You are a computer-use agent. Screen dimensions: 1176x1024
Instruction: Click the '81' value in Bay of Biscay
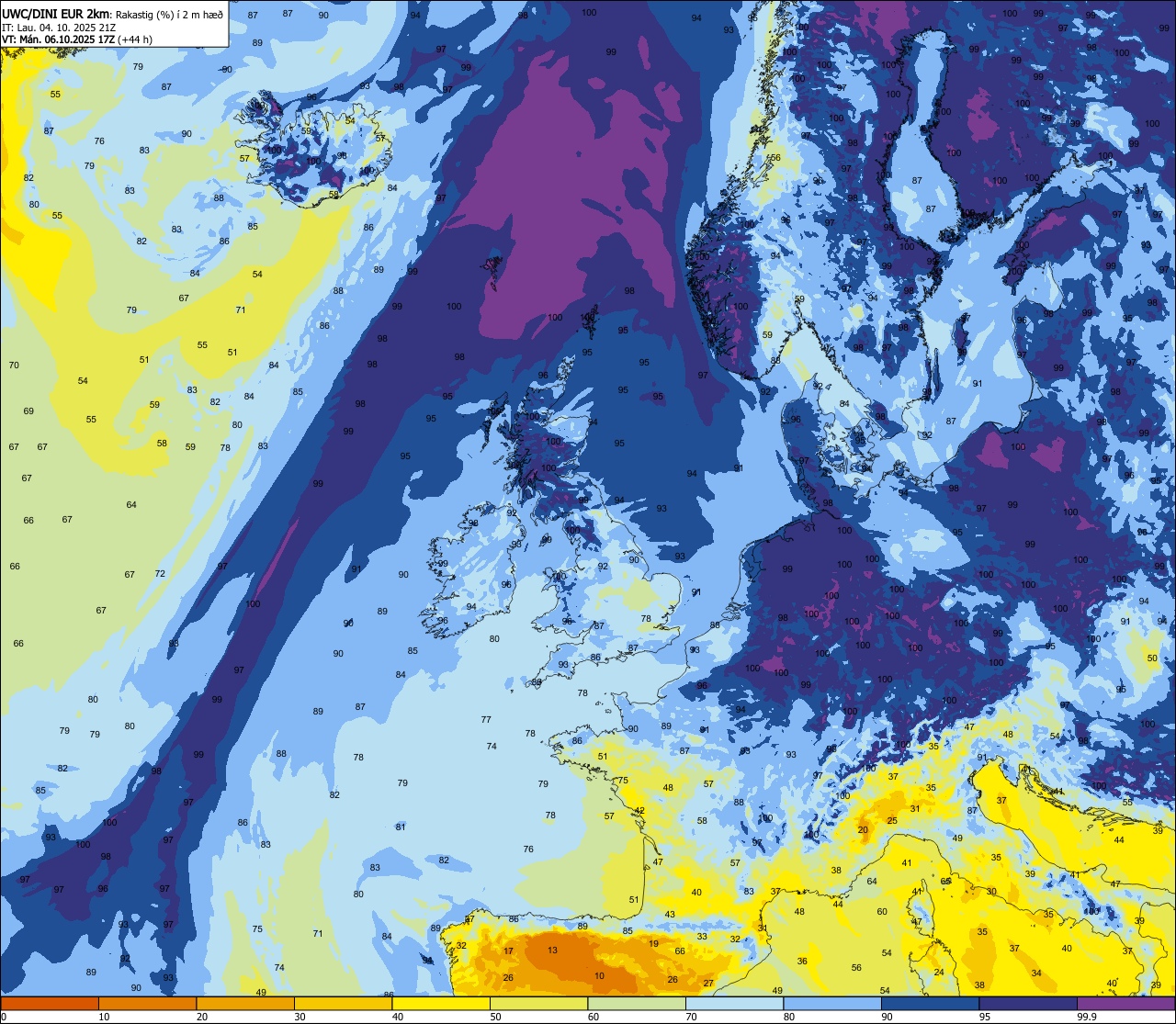[x=401, y=827]
